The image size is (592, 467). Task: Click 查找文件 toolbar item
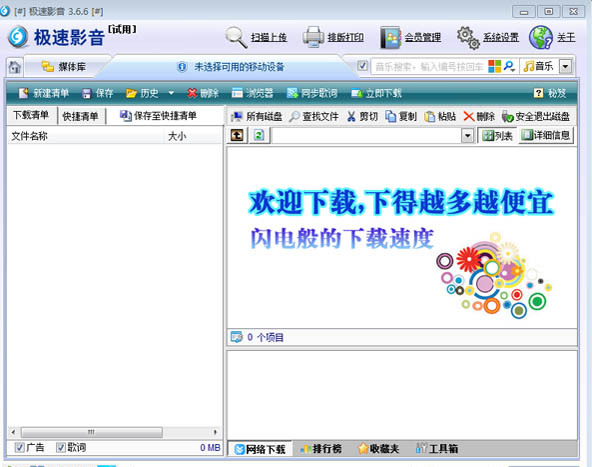tap(314, 117)
